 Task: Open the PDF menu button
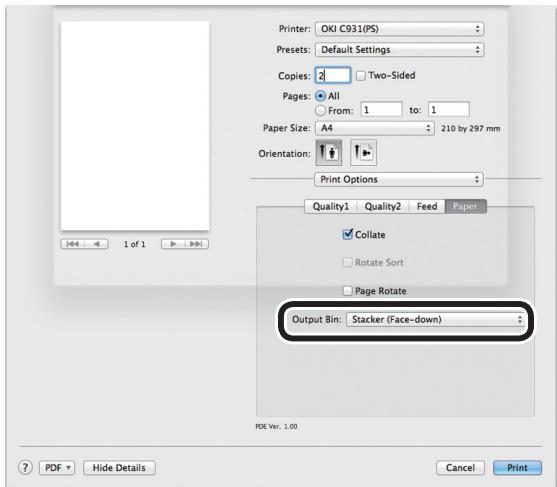point(57,468)
